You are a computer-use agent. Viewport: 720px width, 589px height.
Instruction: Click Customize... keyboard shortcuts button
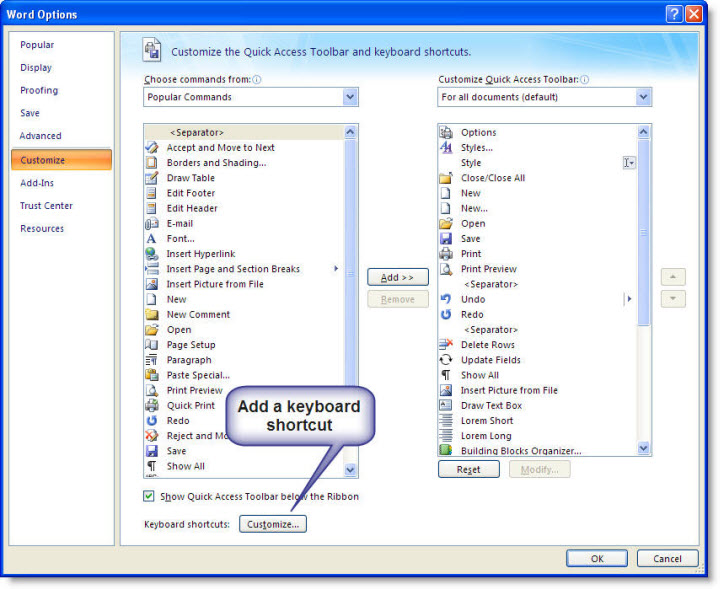[x=273, y=524]
